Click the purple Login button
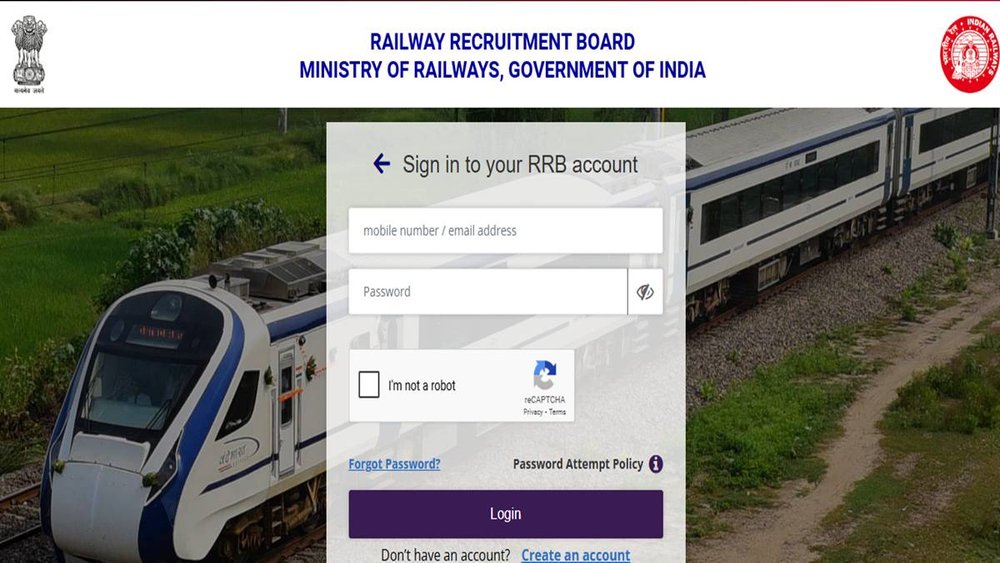 pos(506,514)
